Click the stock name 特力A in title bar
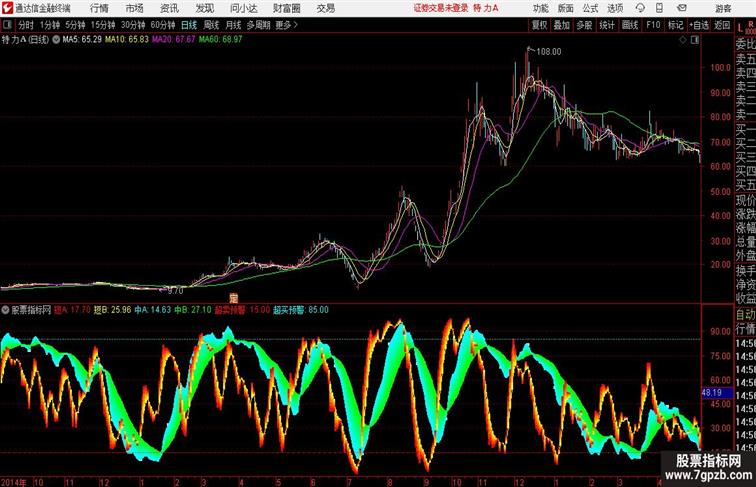 click(486, 8)
